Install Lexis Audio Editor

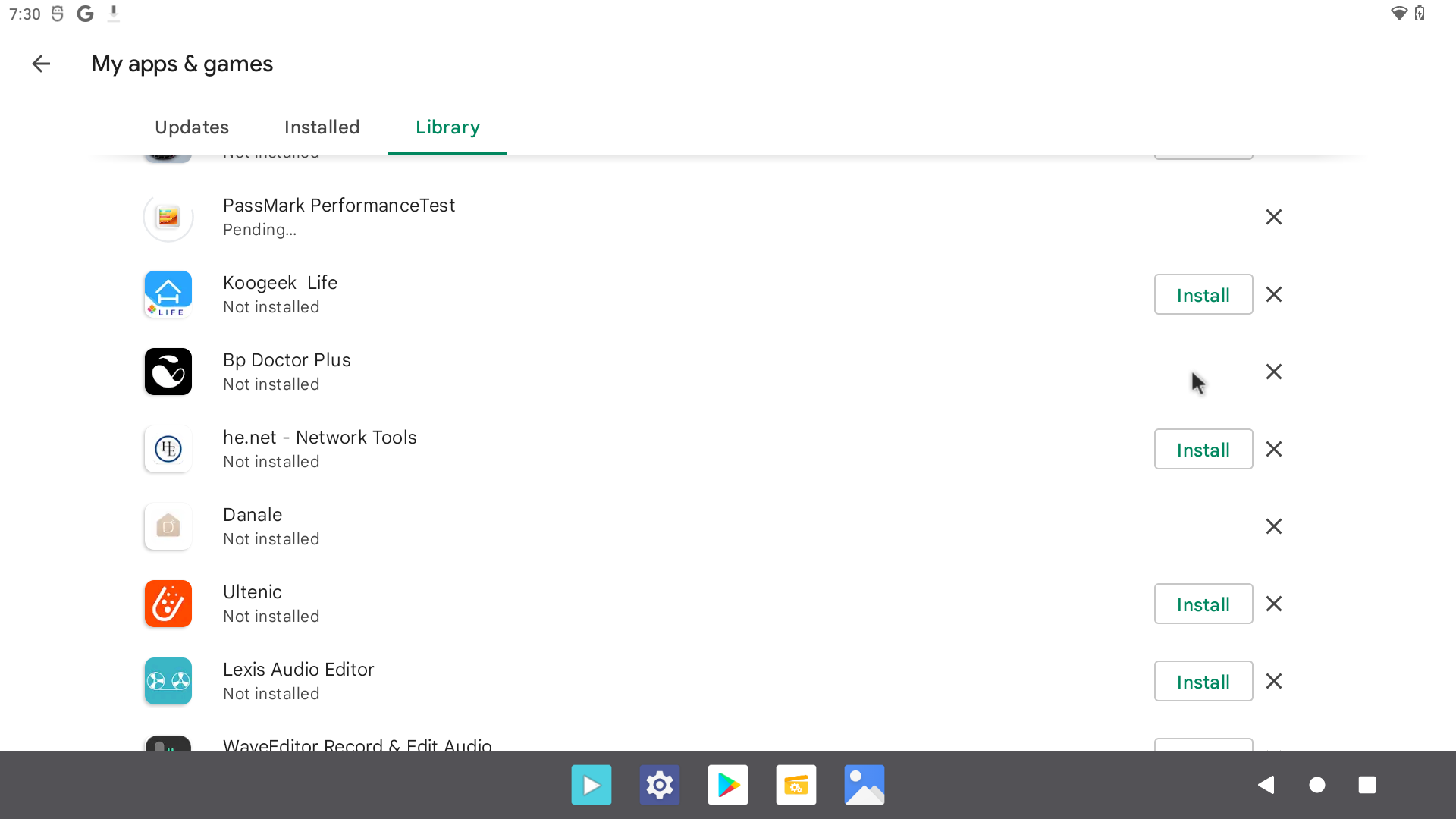pyautogui.click(x=1203, y=681)
